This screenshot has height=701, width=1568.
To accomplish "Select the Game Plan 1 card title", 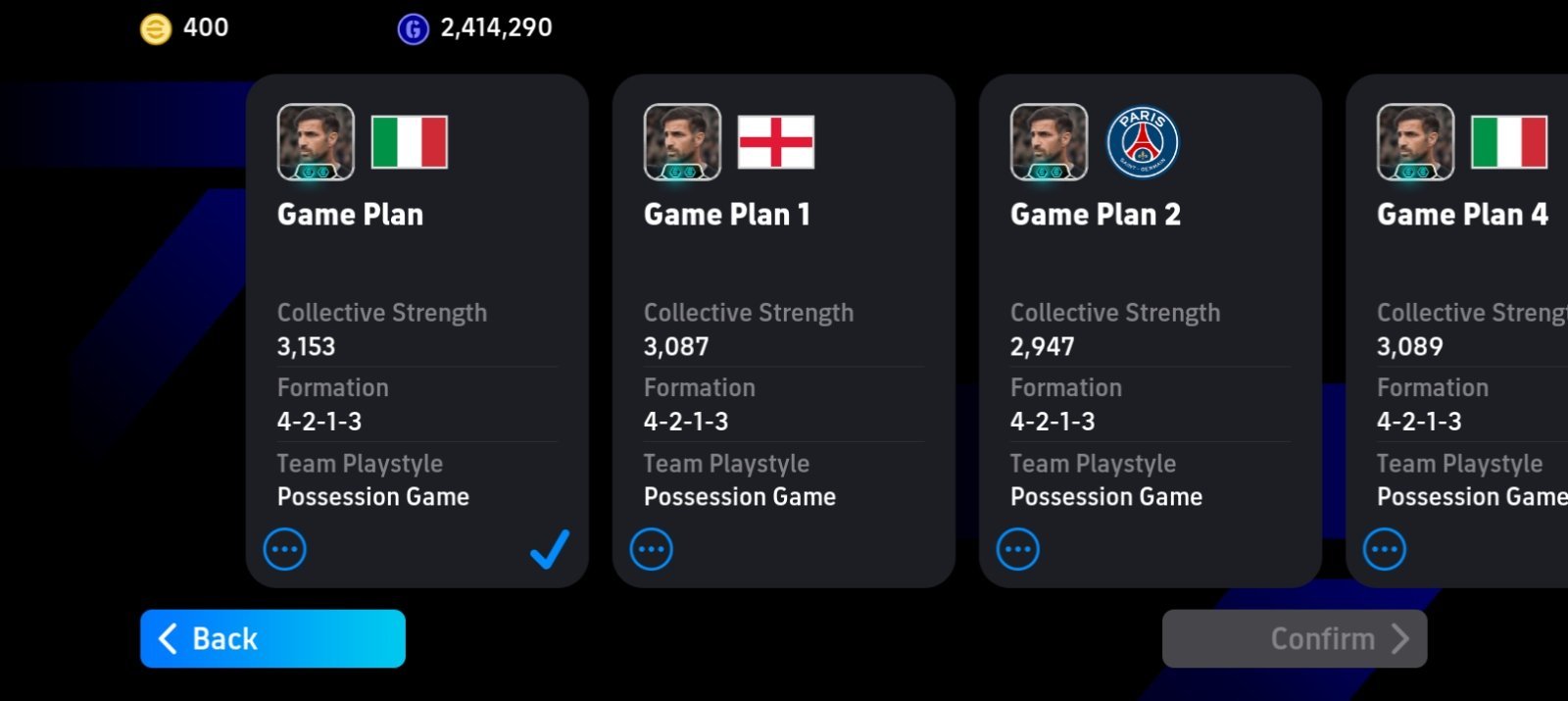I will click(x=727, y=215).
